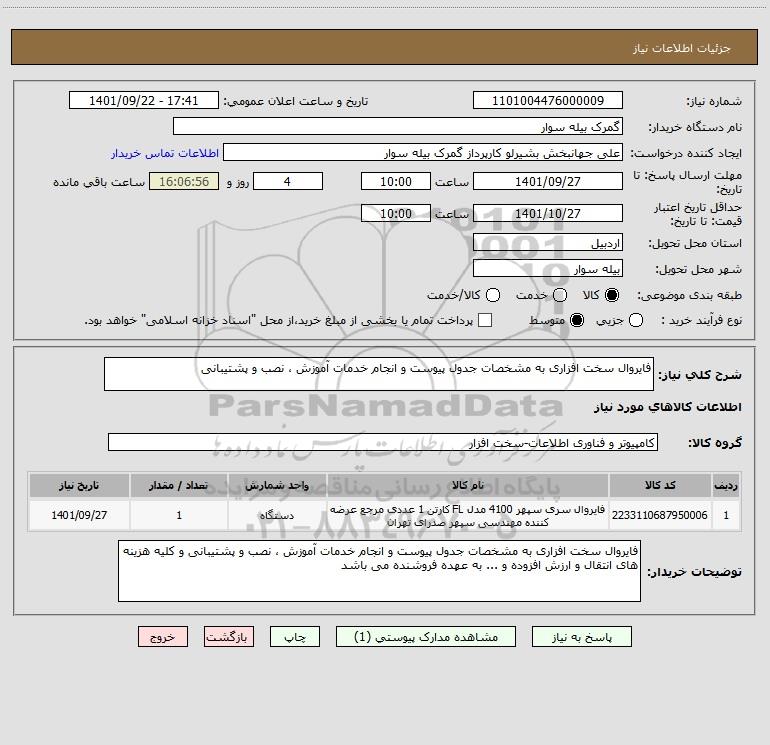
Task: Click the delivery city field بیله سوار
Action: [548, 269]
